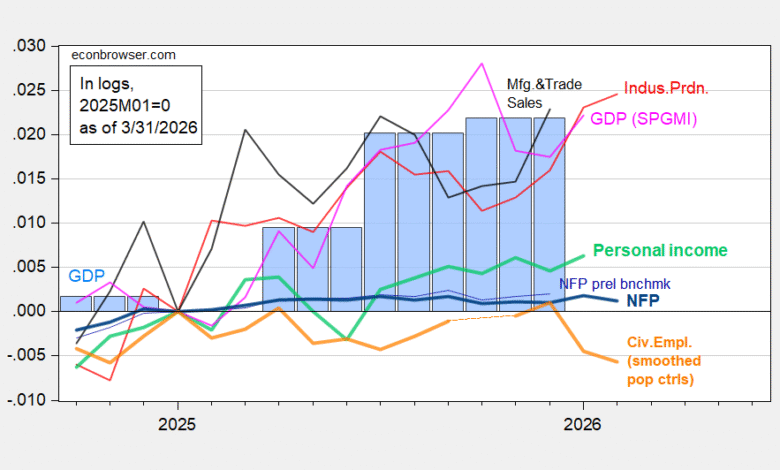This screenshot has height=470, width=780.
Task: Click the light blue GDP label
Action: point(86,275)
